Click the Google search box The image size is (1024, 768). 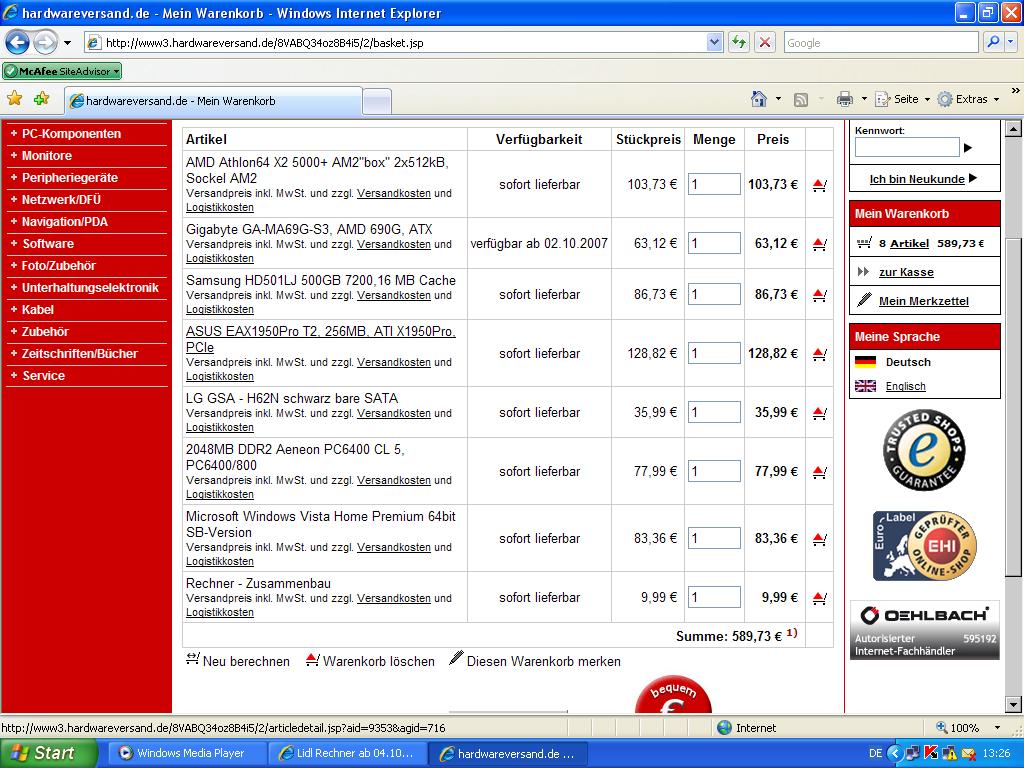tap(881, 42)
